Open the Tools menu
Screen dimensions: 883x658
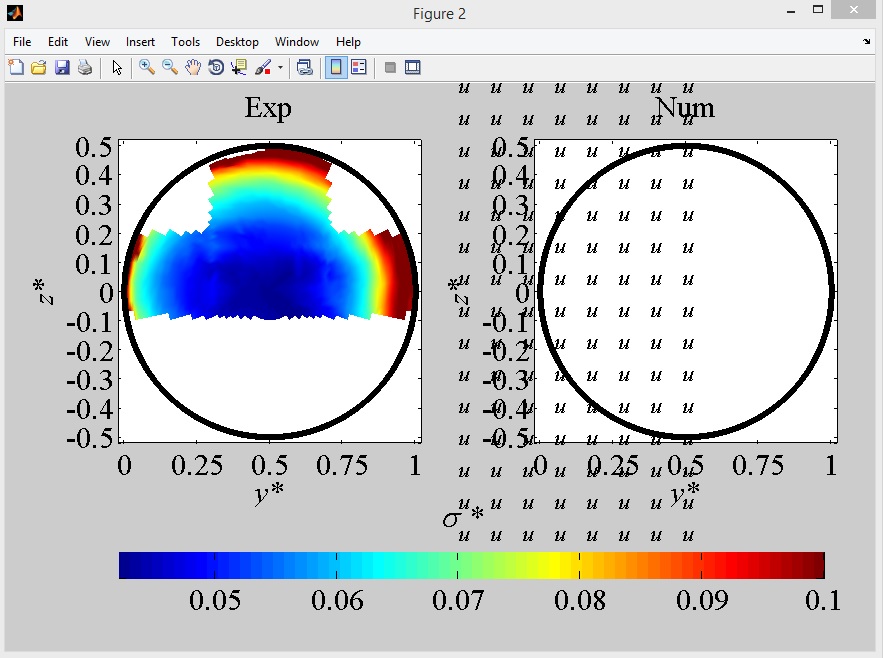pos(185,42)
